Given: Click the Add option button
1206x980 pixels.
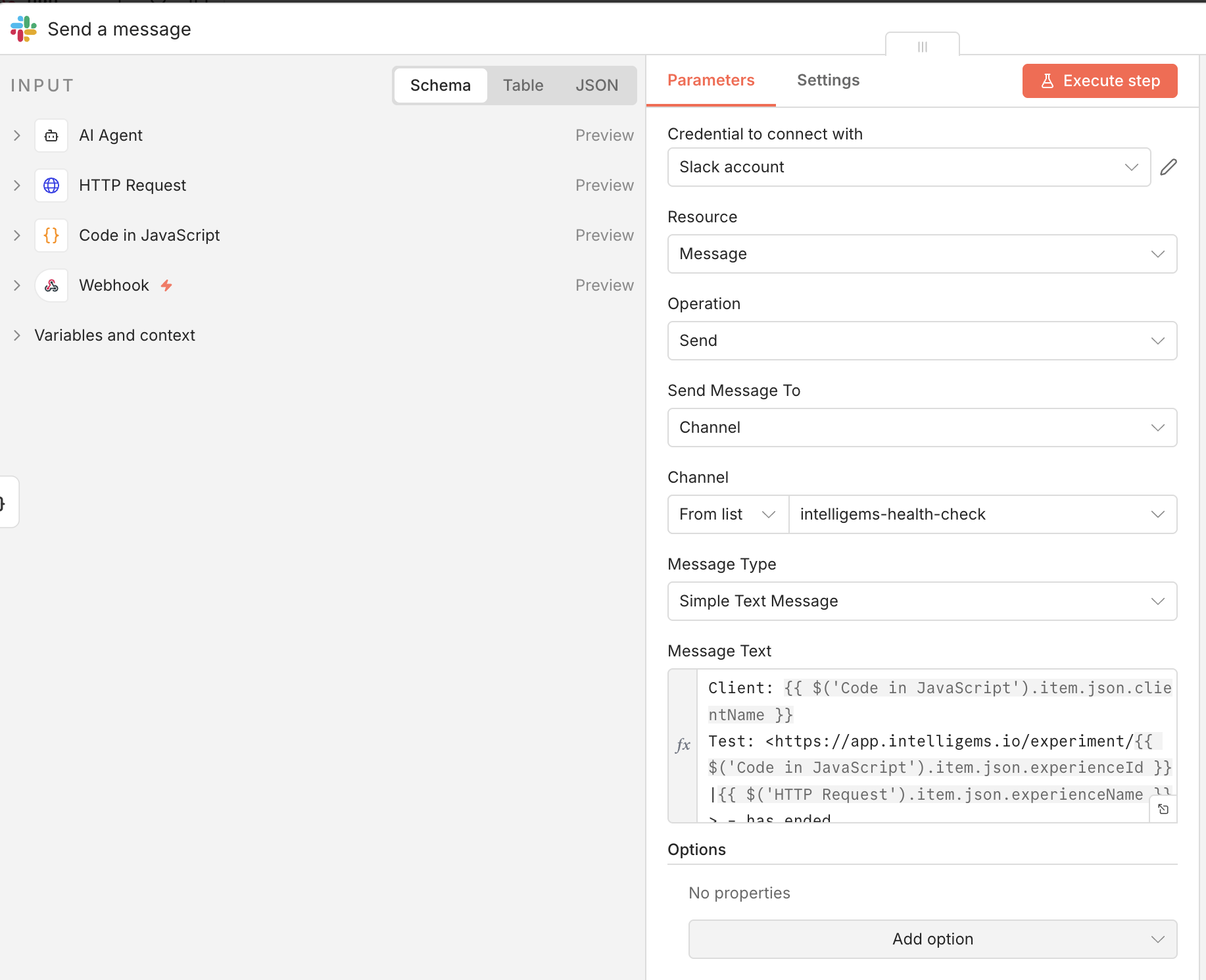Looking at the screenshot, I should click(x=932, y=939).
